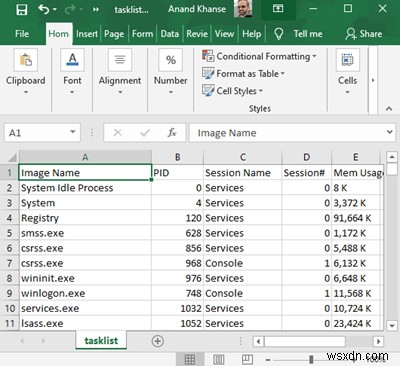Screen dimensions: 400x366
Task: Click the Share button
Action: (364, 34)
